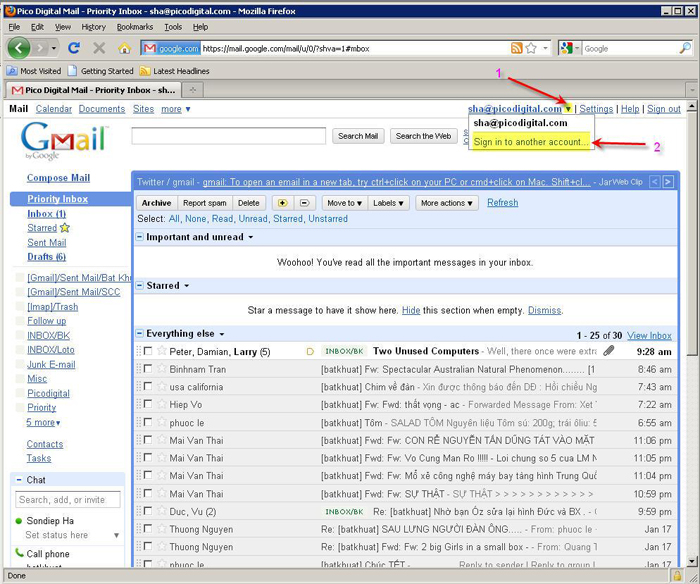Open the Bookmarks menu
The width and height of the screenshot is (700, 584).
(x=135, y=27)
